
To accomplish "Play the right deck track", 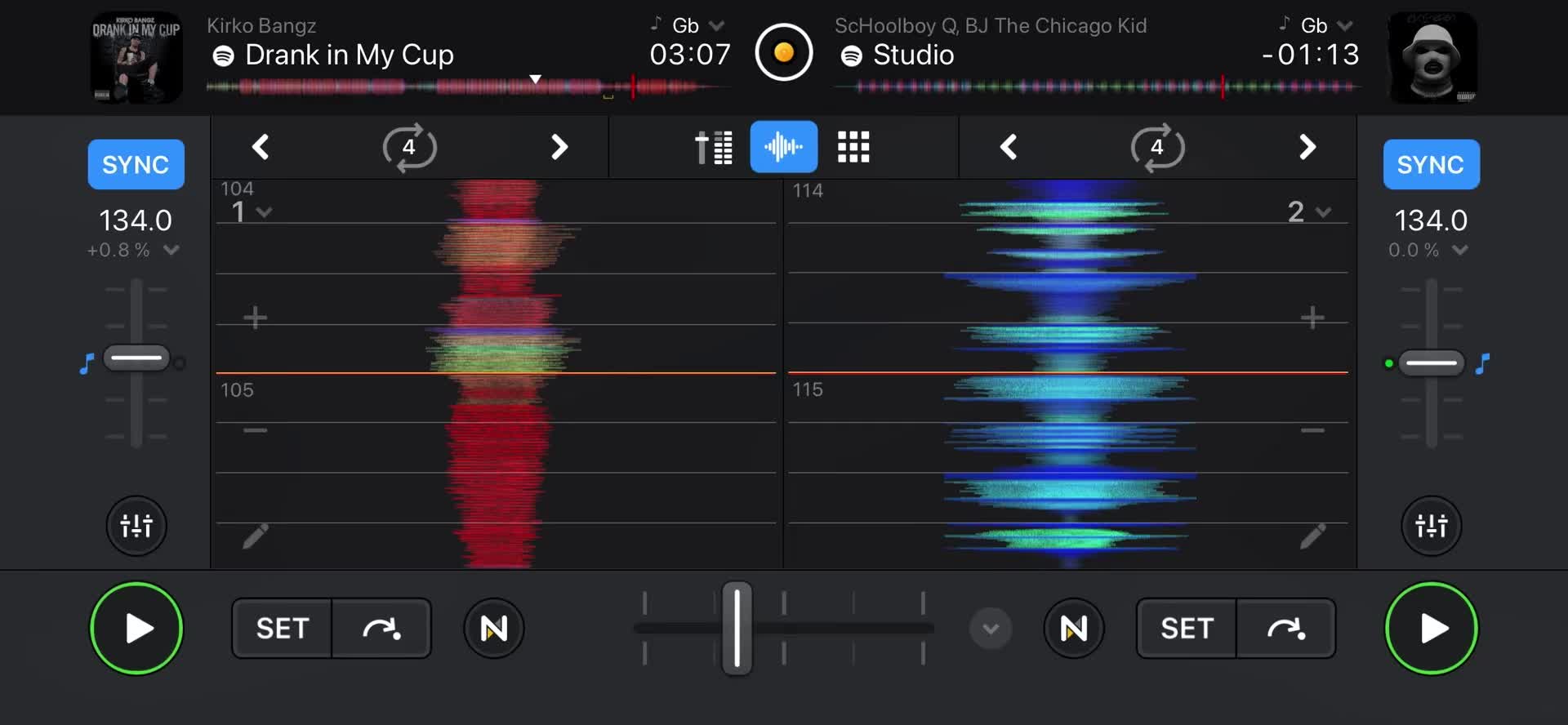I will [x=1432, y=628].
